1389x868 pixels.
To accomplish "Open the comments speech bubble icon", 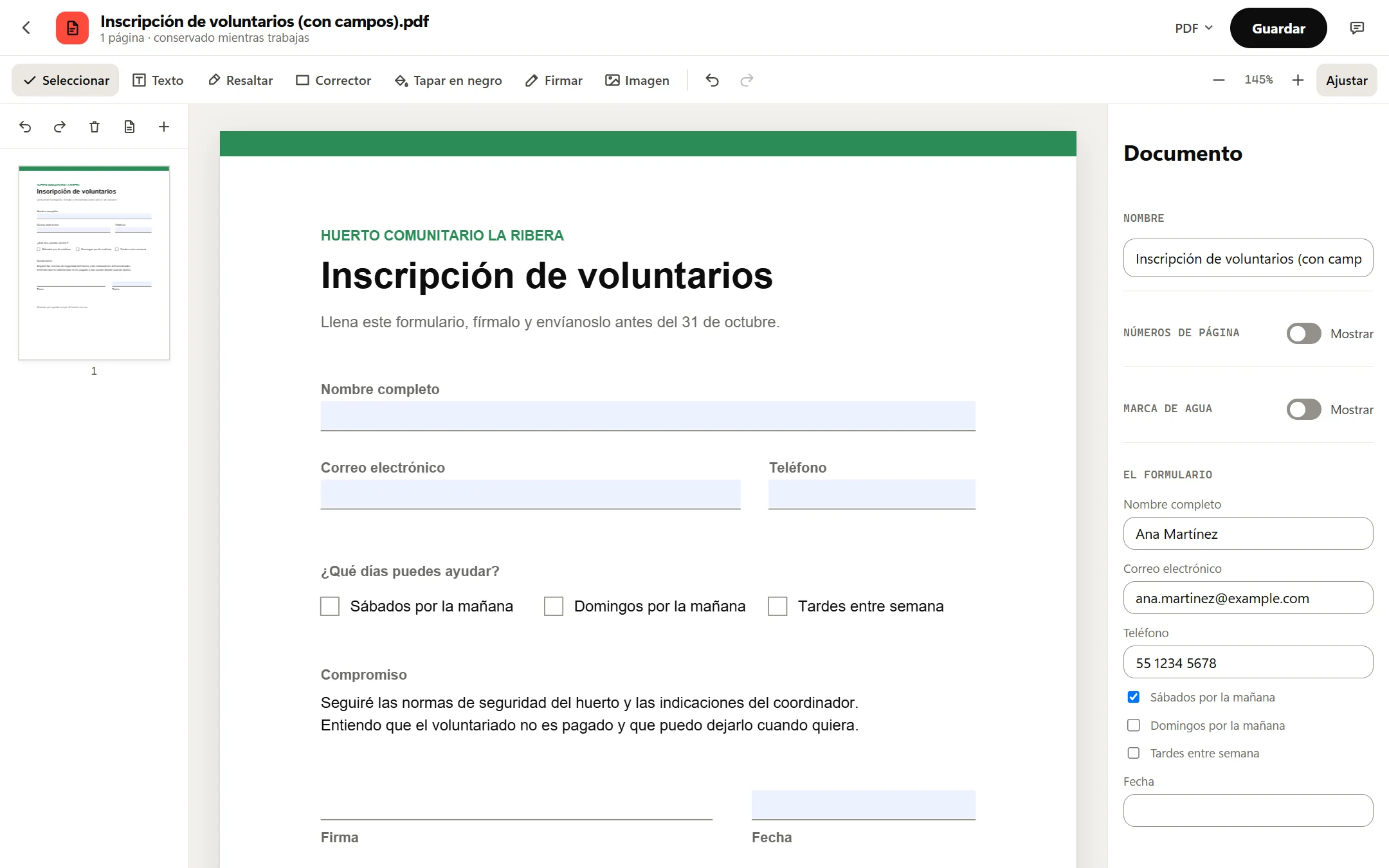I will (1357, 28).
